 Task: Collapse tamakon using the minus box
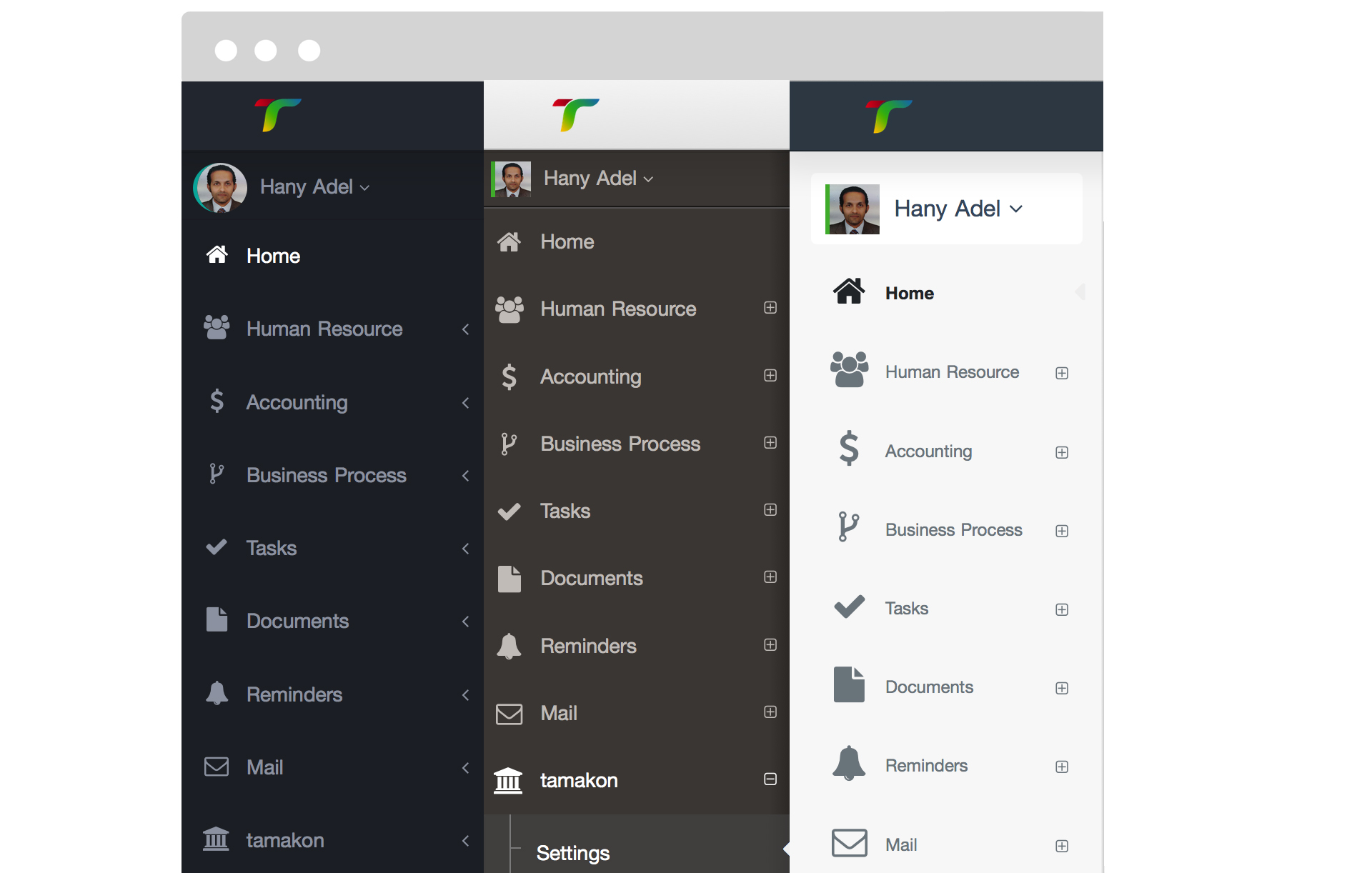[x=770, y=779]
